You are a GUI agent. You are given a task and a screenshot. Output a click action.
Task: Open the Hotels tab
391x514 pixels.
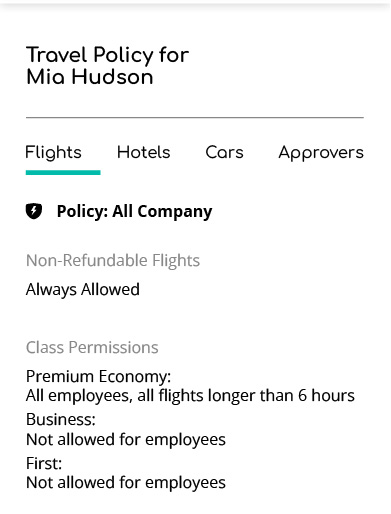coord(144,152)
